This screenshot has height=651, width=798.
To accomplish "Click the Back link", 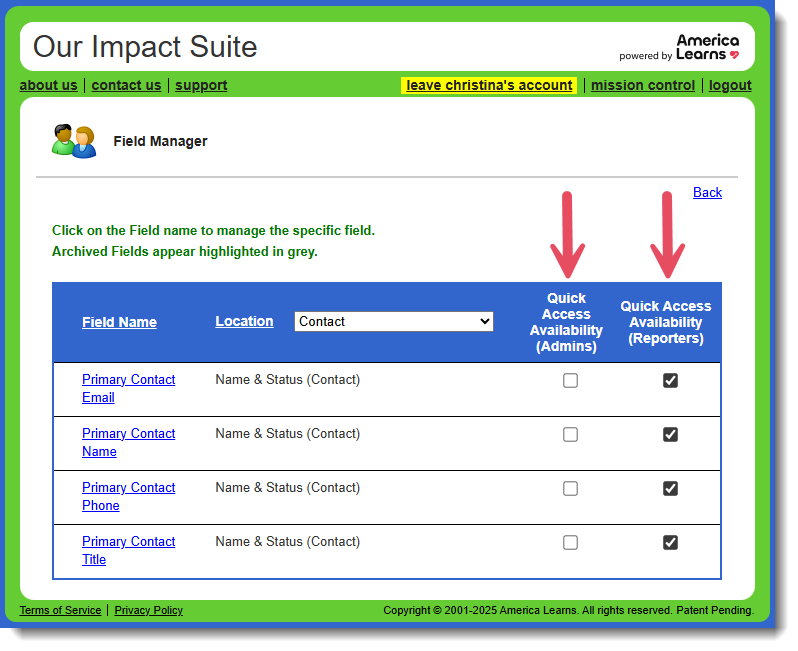I will click(x=707, y=192).
